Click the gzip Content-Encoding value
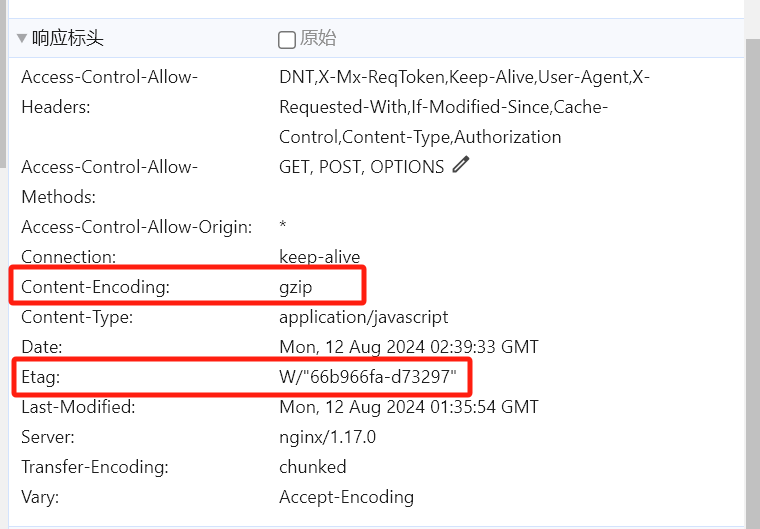Viewport: 760px width, 529px height. [x=295, y=287]
